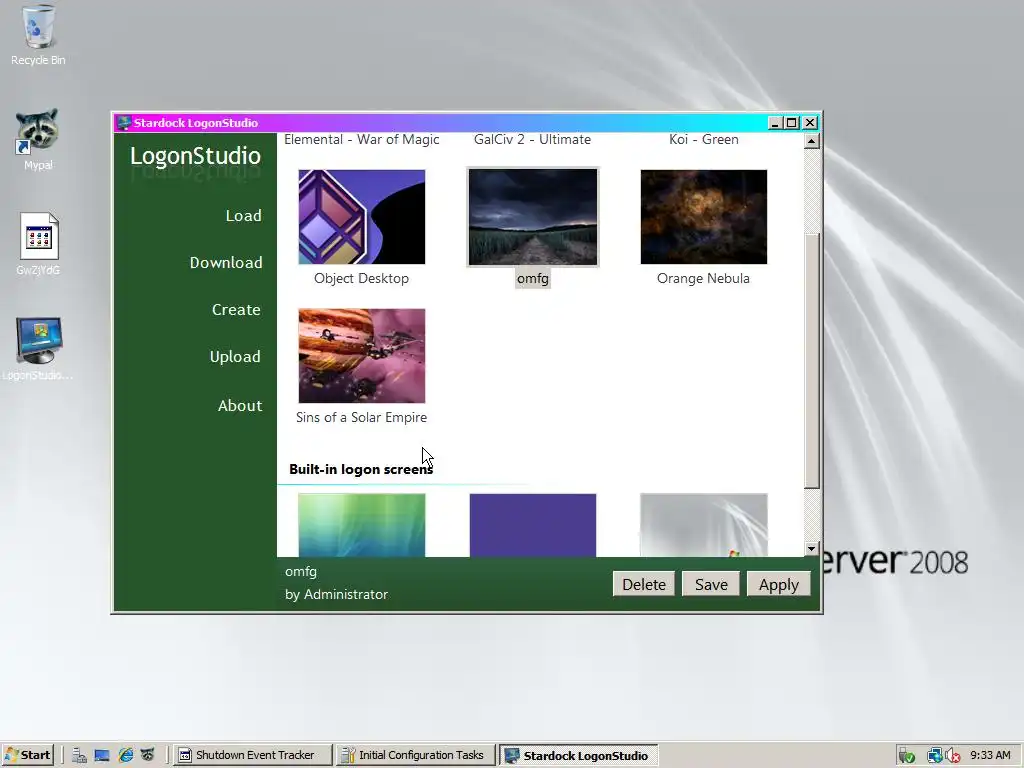Select the gray Server built-in logon thumbnail
Viewport: 1024px width, 768px height.
tap(704, 525)
